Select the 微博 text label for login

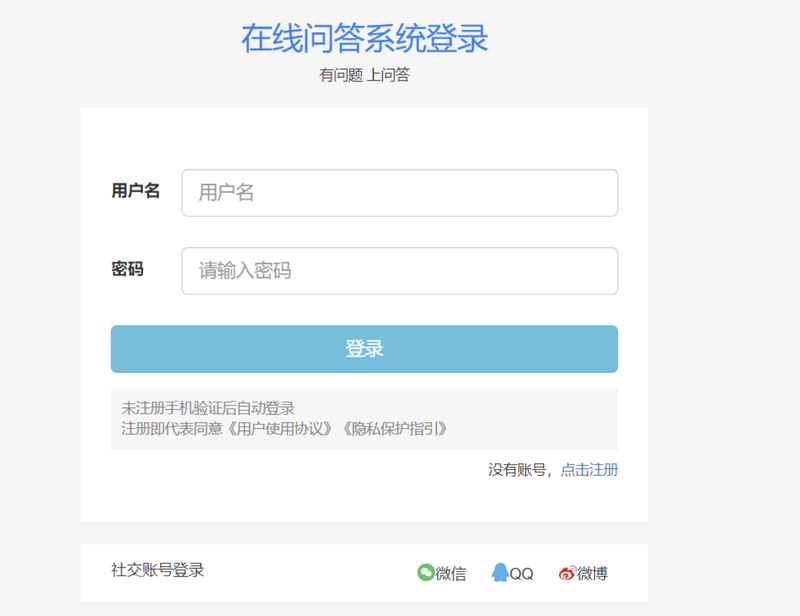click(593, 574)
